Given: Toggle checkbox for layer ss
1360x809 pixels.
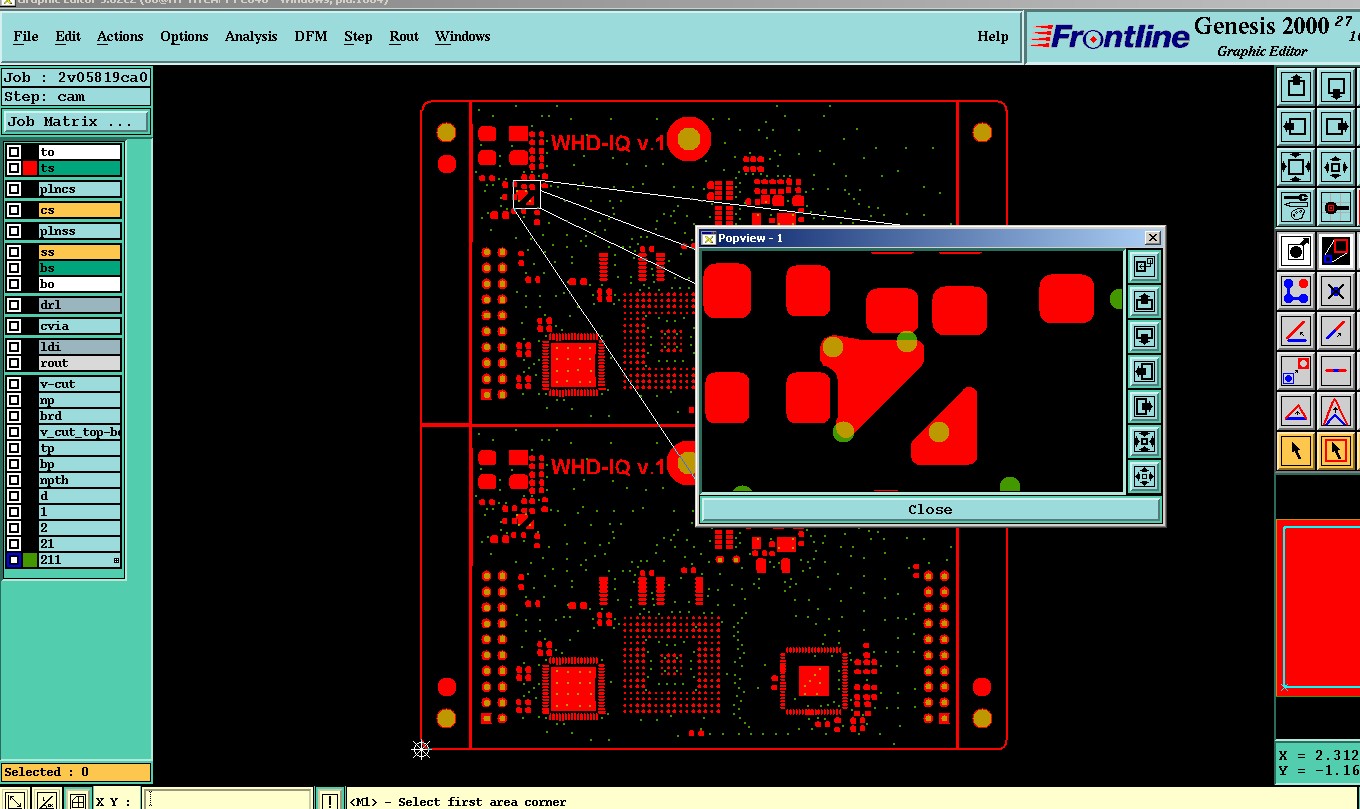Looking at the screenshot, I should pos(14,252).
